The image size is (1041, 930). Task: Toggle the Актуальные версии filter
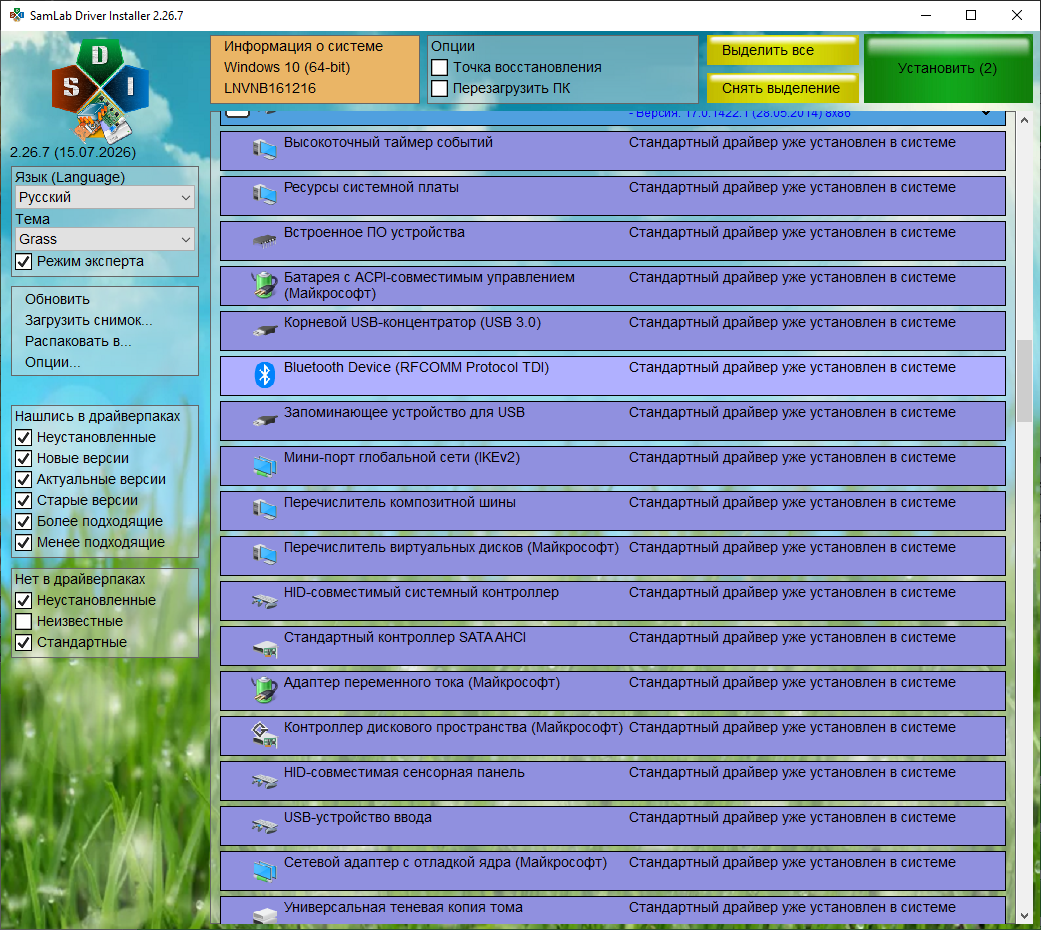tap(24, 479)
